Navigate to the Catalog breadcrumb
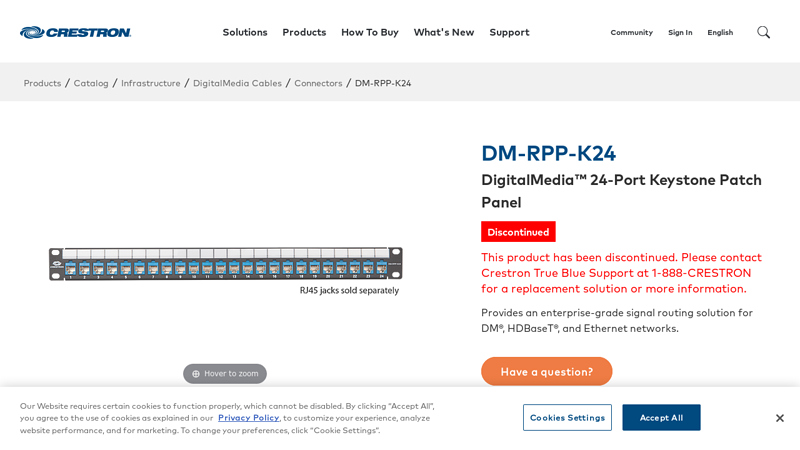 tap(91, 83)
